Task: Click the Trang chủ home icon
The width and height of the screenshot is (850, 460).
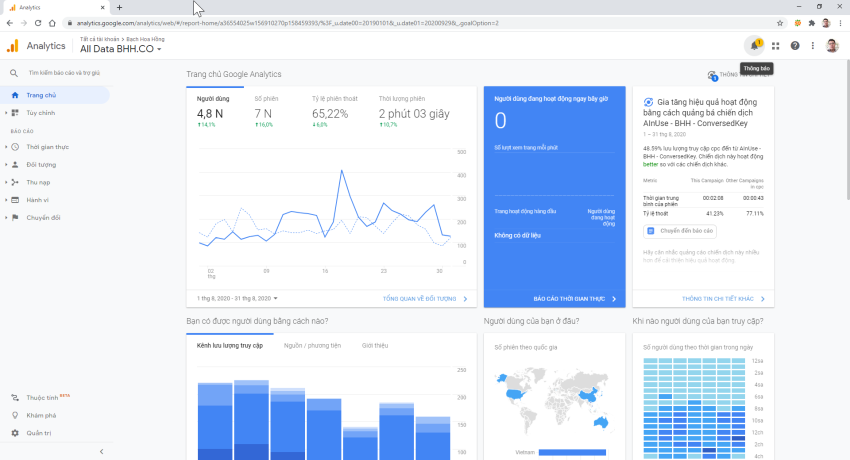Action: pos(15,95)
